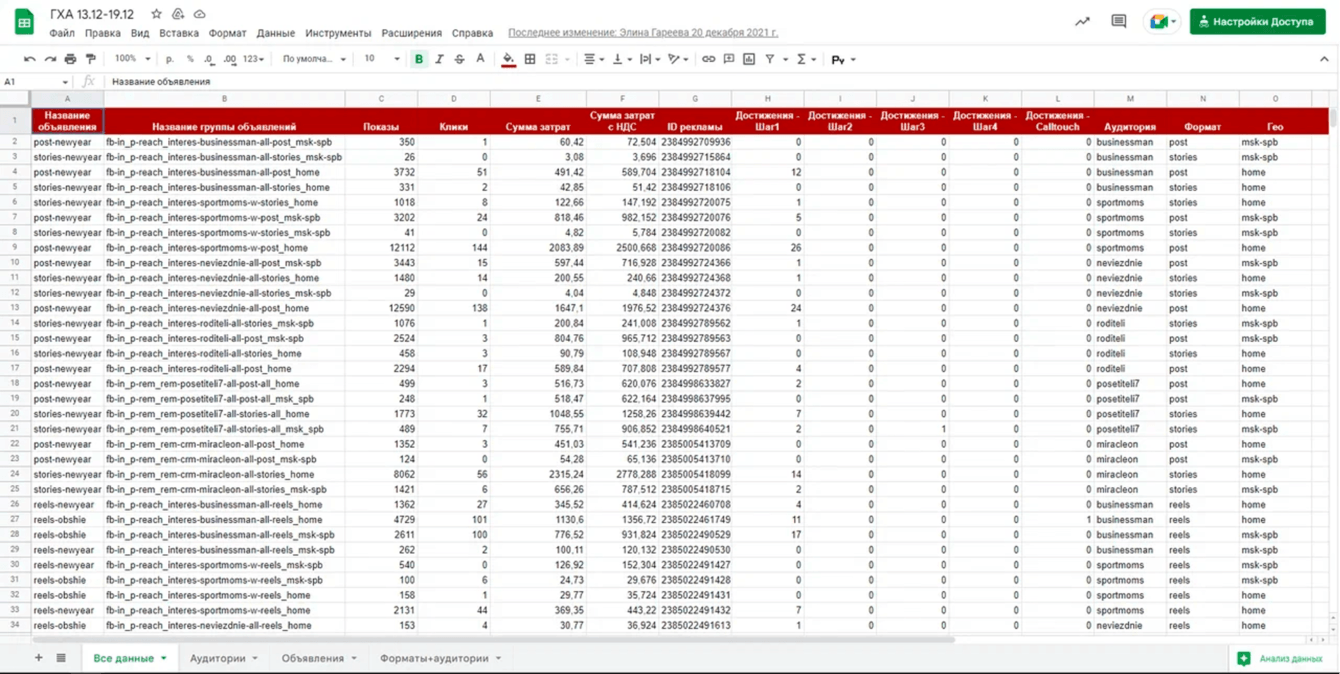This screenshot has height=674, width=1340.
Task: Click the Undo arrow icon
Action: click(x=29, y=59)
